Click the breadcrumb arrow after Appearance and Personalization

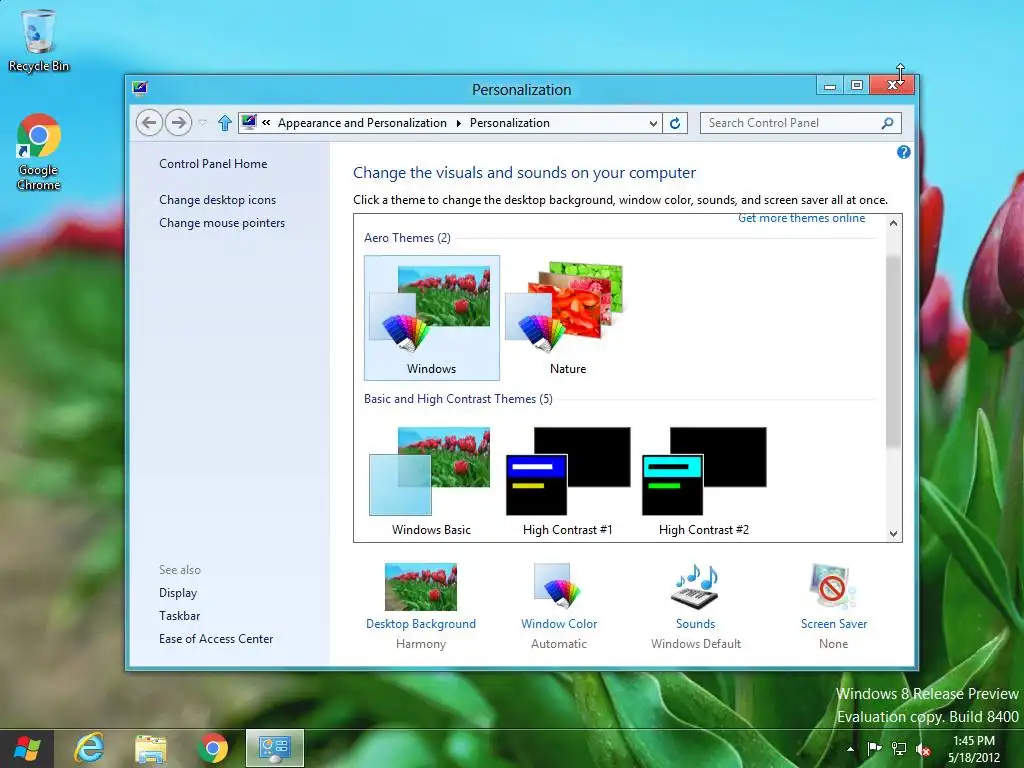click(458, 123)
